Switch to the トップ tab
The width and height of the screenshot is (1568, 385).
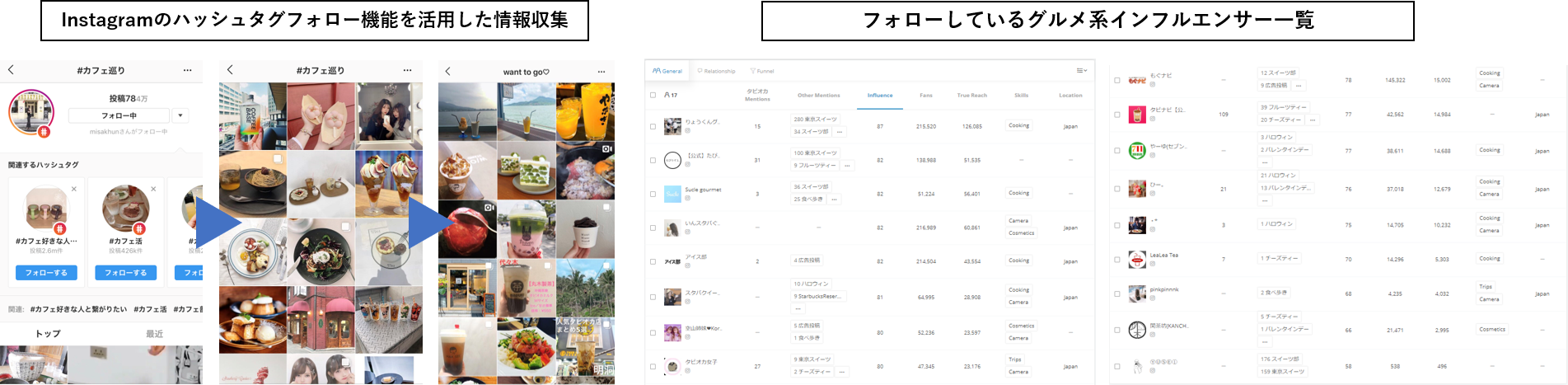[x=48, y=334]
